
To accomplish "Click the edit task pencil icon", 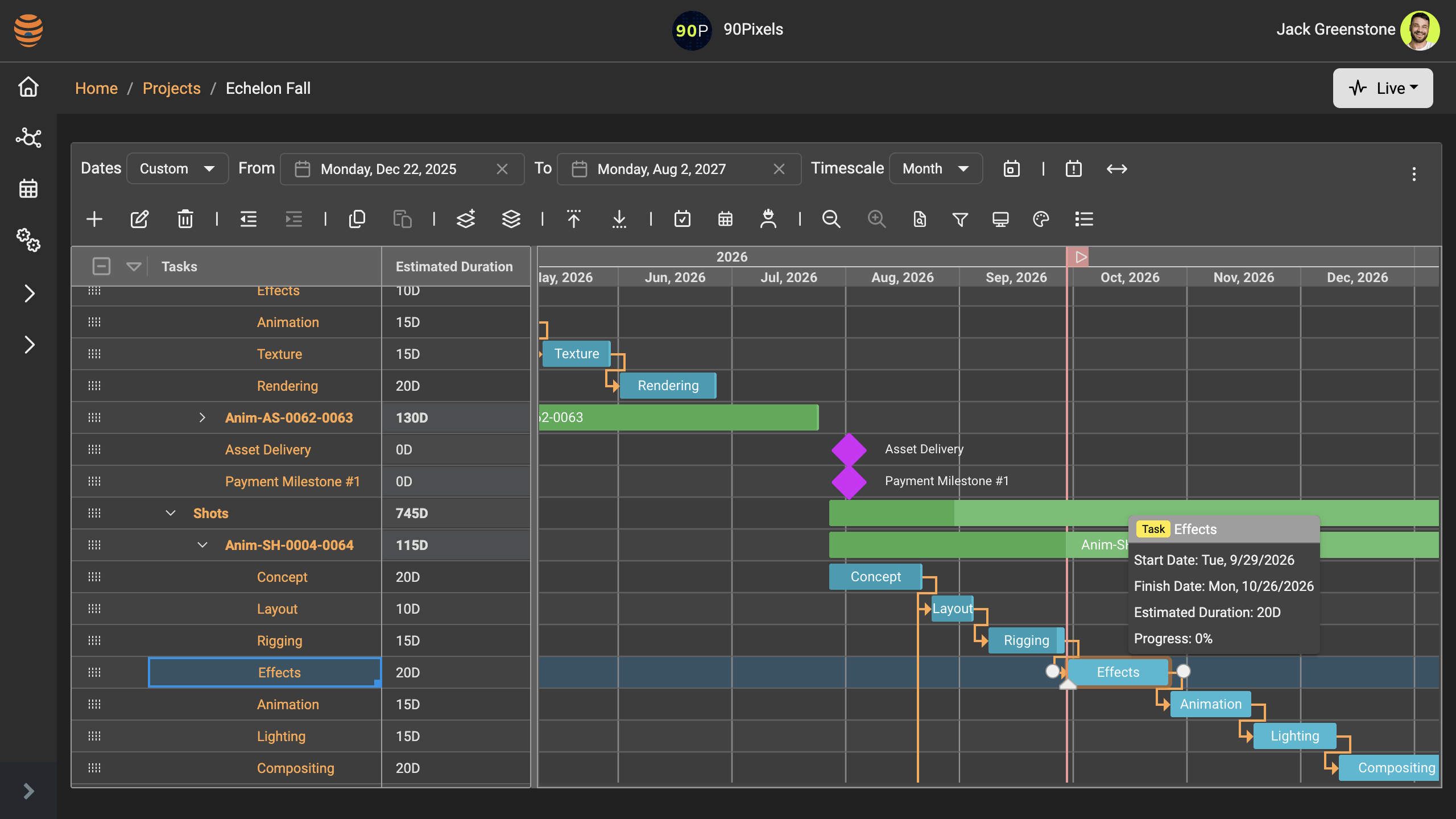I will (x=139, y=219).
